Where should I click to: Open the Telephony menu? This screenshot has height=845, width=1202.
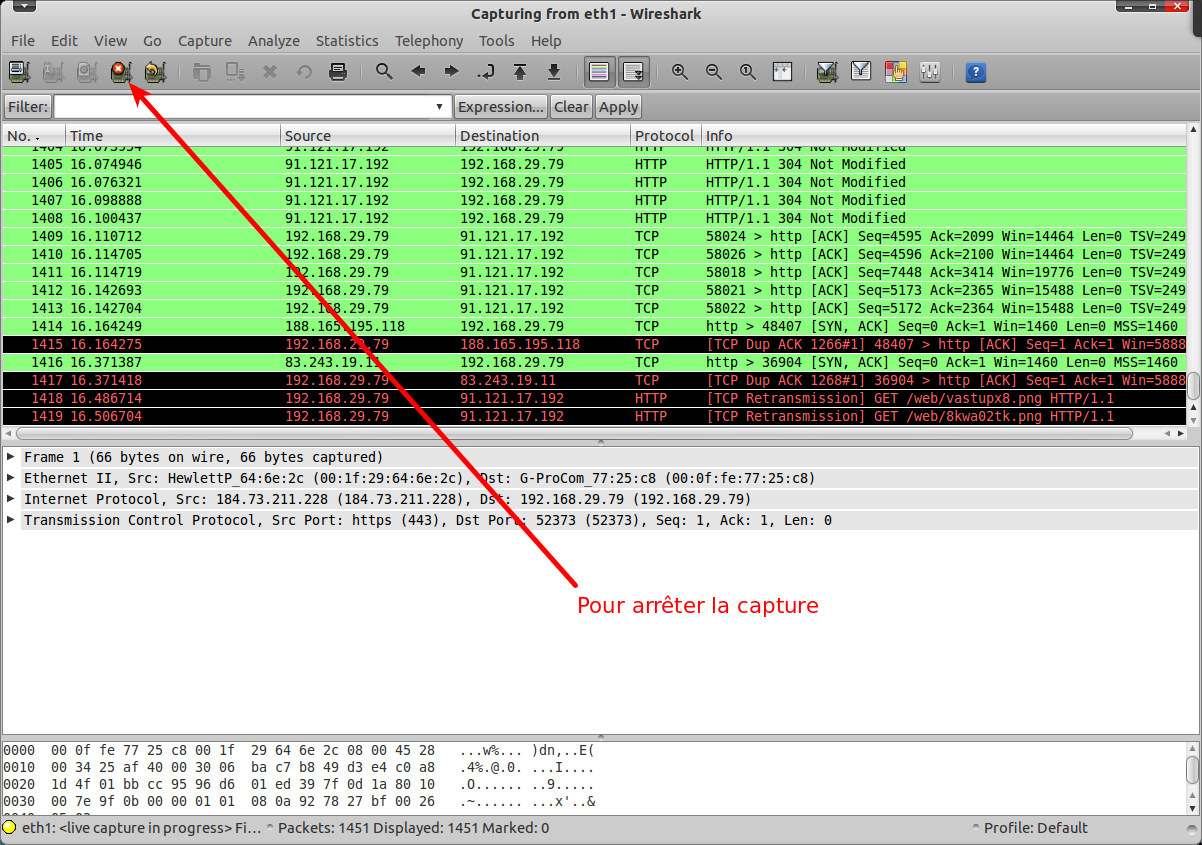(x=429, y=41)
